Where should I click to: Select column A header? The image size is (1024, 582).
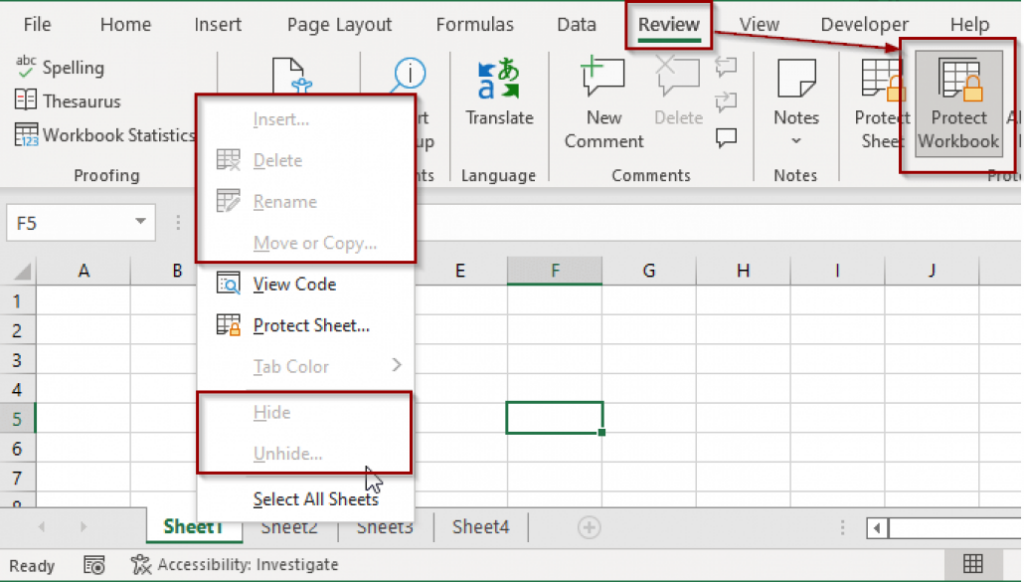point(84,270)
